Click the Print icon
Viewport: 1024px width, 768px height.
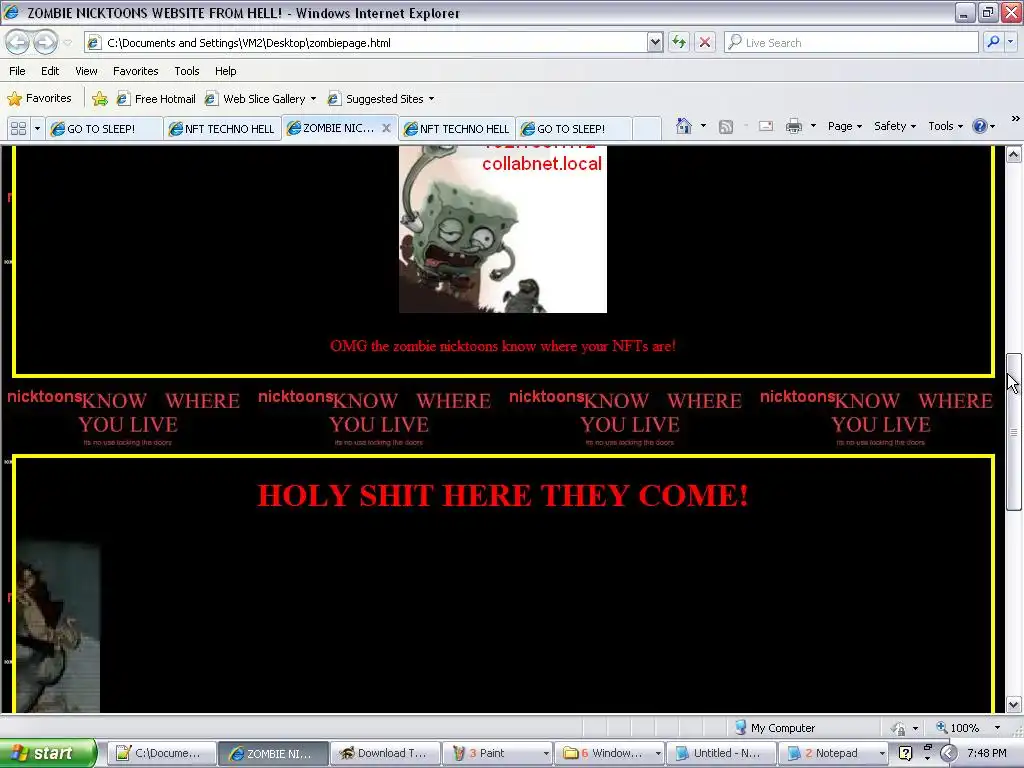click(x=793, y=126)
